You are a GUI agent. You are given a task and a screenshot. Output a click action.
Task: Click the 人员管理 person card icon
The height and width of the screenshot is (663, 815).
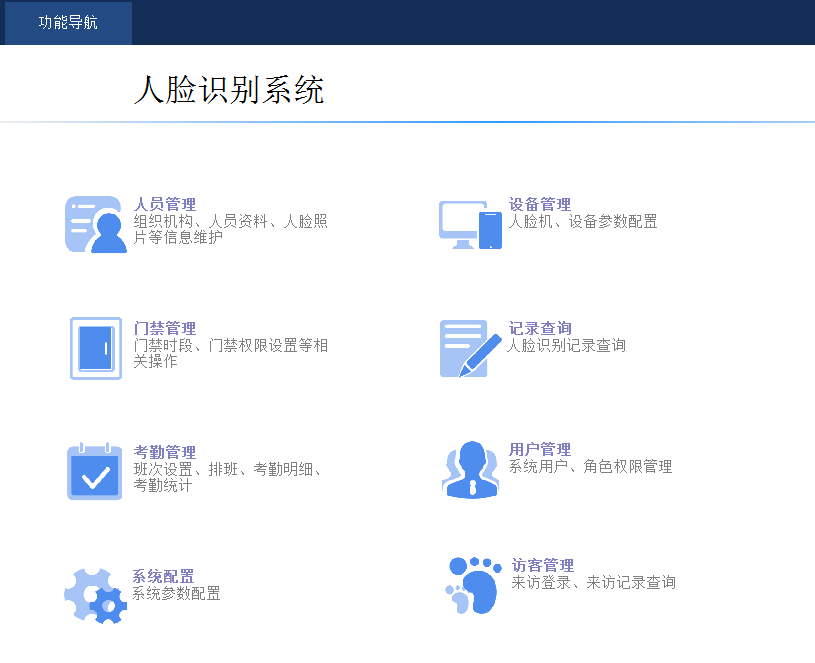(96, 224)
